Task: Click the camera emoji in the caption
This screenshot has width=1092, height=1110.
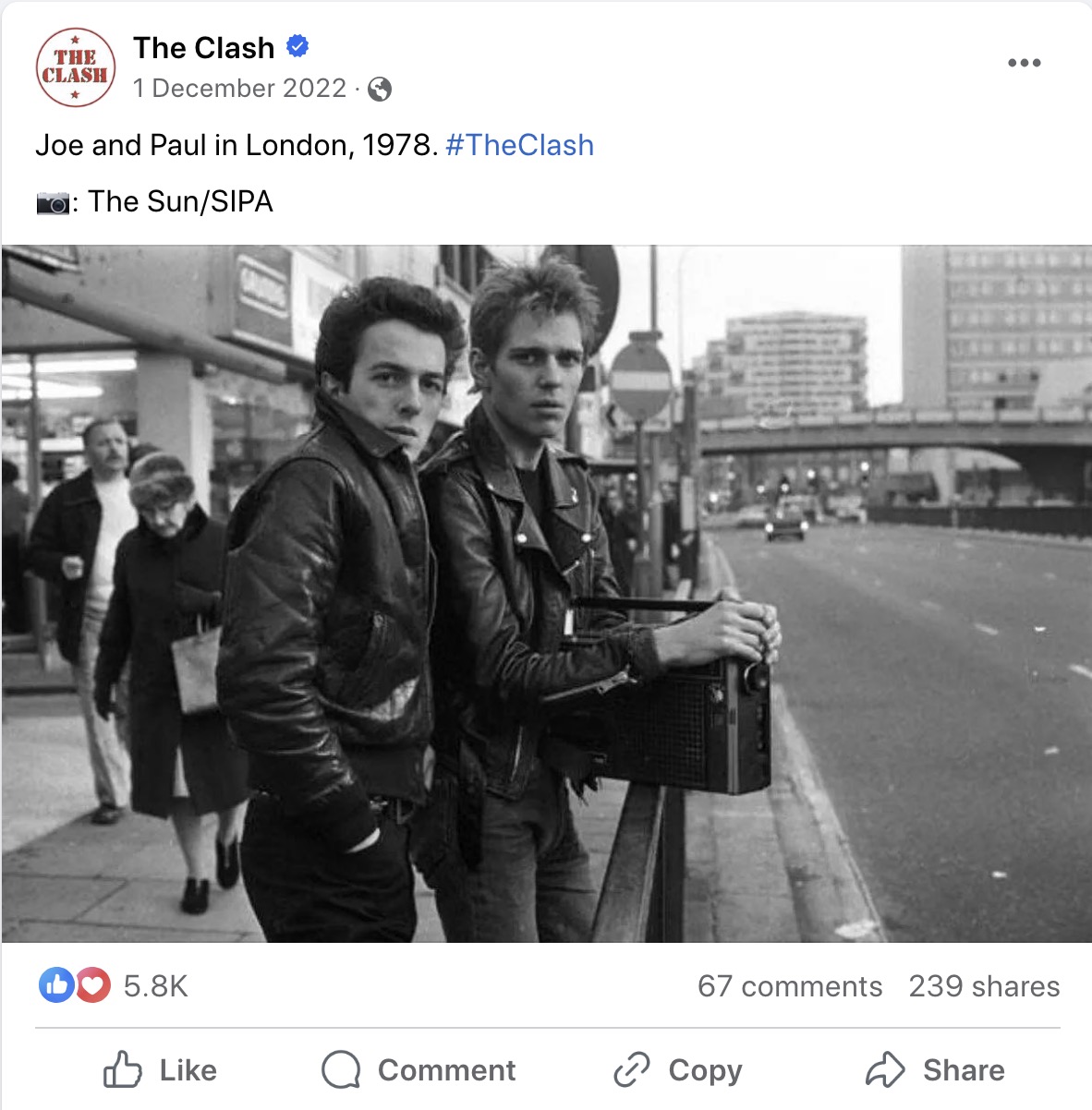Action: pos(53,202)
